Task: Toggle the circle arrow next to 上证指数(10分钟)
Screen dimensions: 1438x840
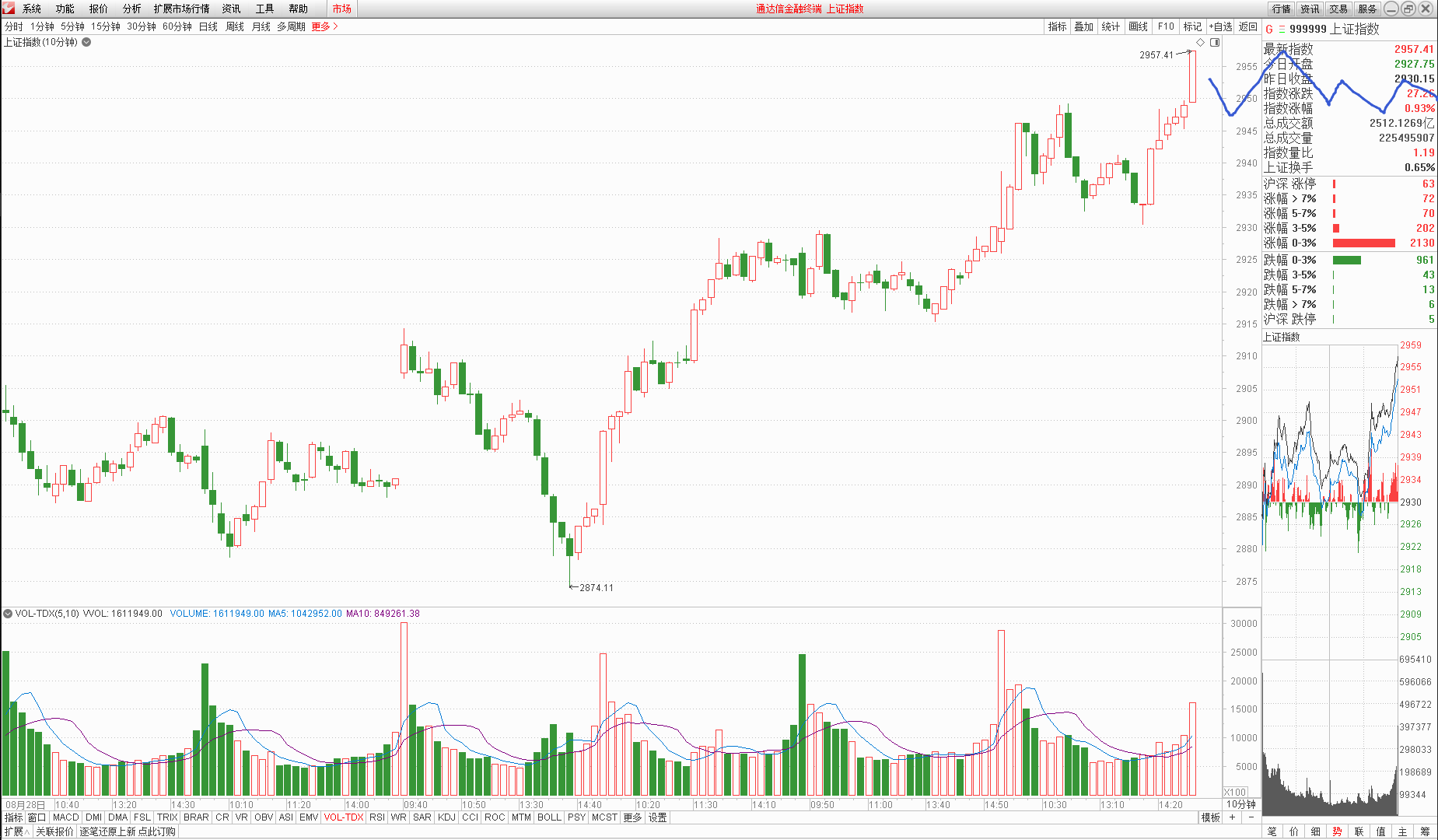Action: (x=86, y=42)
